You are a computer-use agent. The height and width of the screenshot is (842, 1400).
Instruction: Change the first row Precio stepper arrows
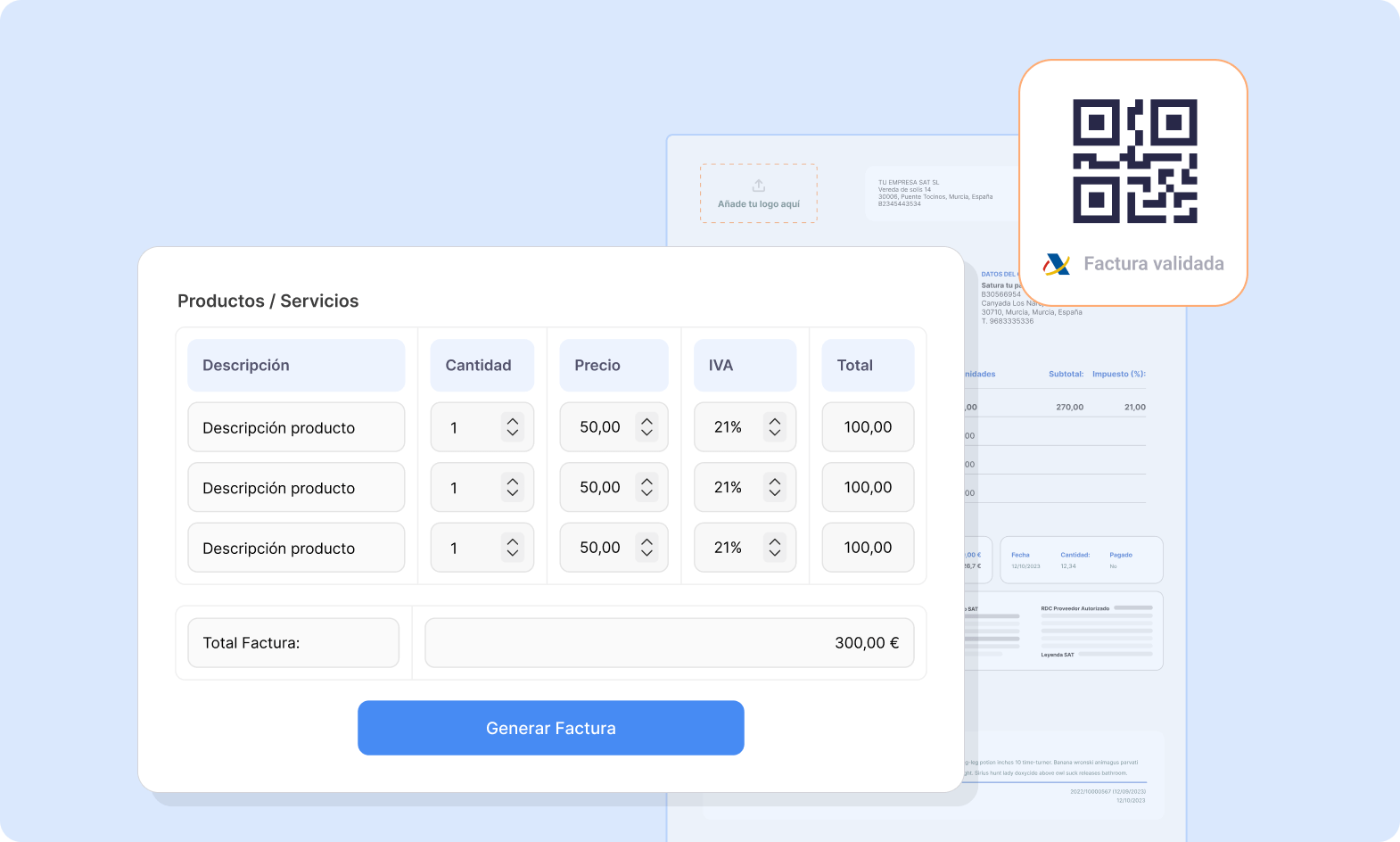click(646, 427)
